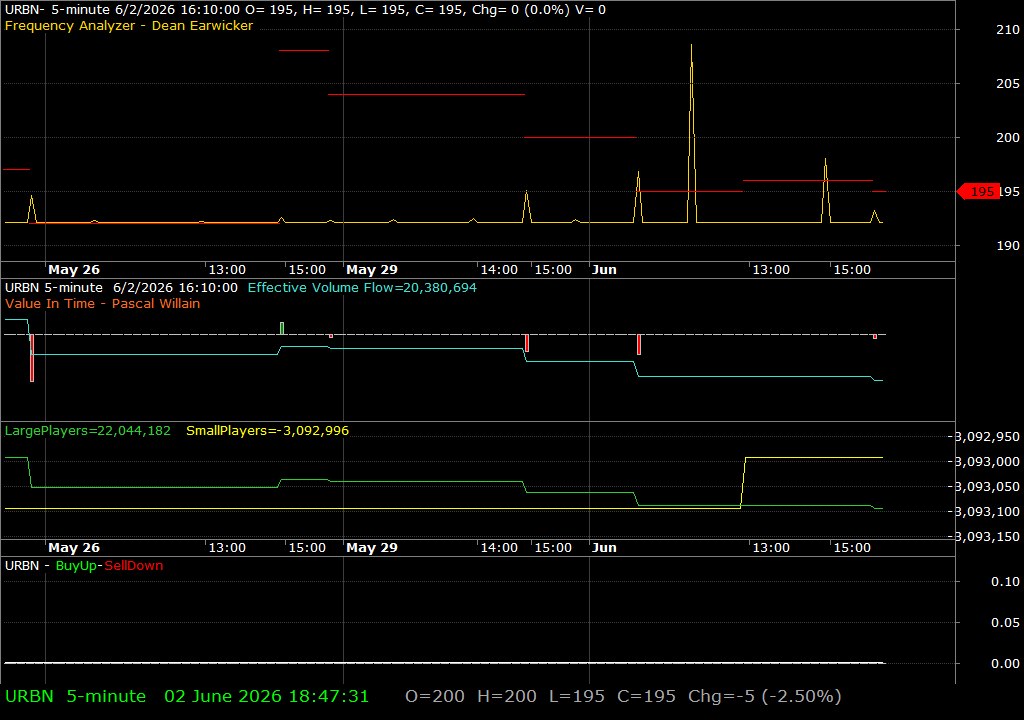Click the red 195 price marker tag
The image size is (1024, 720).
(x=978, y=191)
